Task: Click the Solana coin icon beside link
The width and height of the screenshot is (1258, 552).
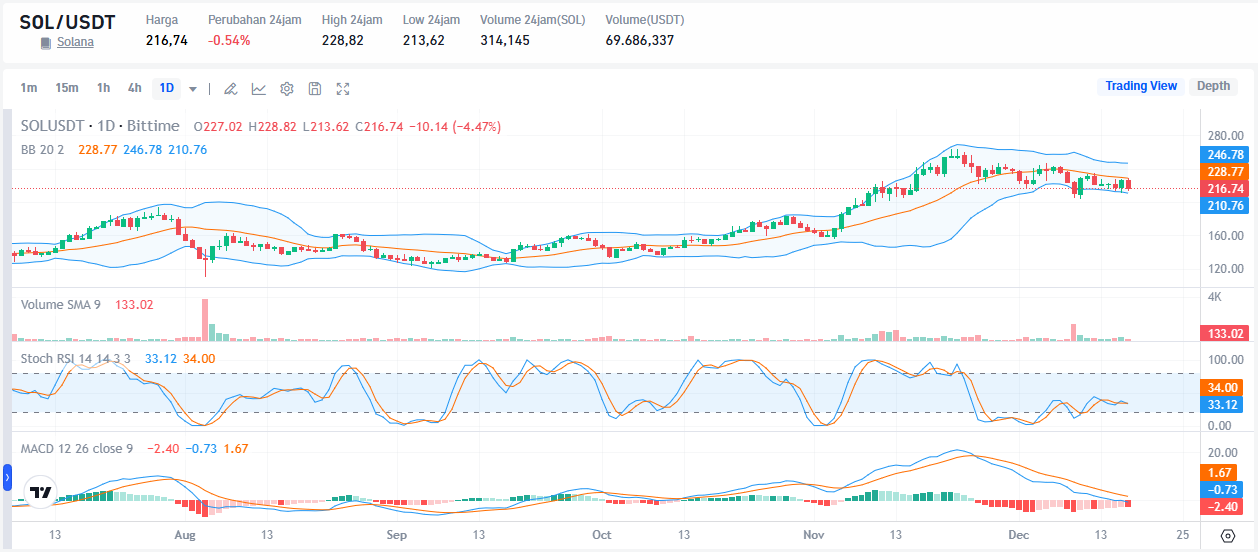Action: (x=46, y=43)
